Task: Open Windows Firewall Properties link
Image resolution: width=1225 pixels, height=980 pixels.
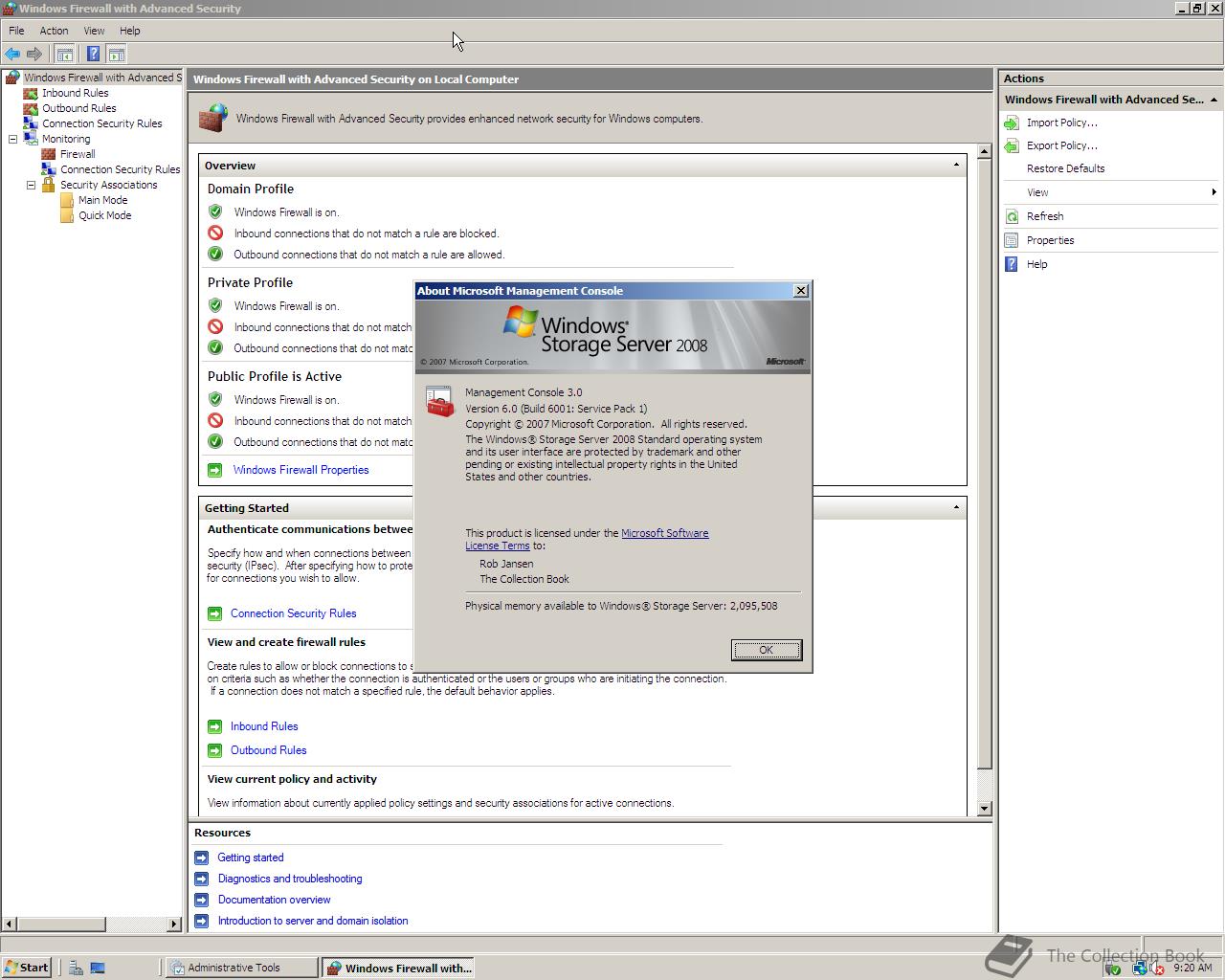Action: (301, 470)
